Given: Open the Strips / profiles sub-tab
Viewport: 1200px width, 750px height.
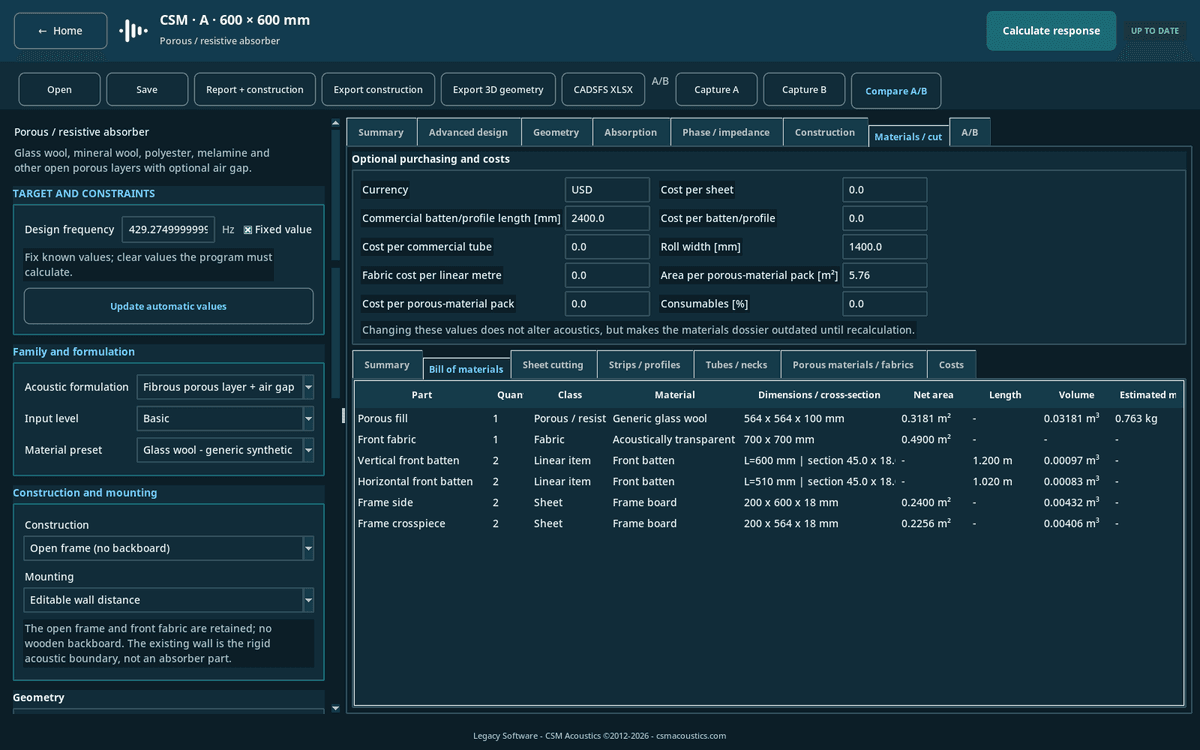Looking at the screenshot, I should click(x=645, y=365).
